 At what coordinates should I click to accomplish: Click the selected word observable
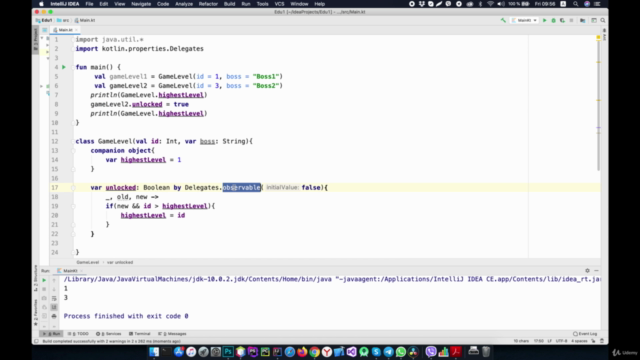point(241,188)
